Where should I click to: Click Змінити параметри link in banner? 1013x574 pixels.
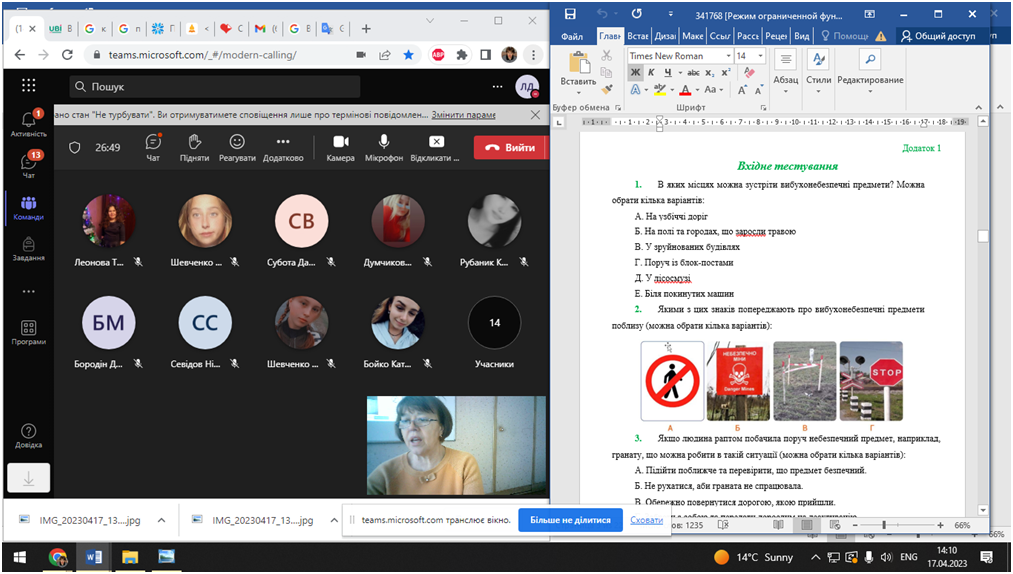coord(463,114)
